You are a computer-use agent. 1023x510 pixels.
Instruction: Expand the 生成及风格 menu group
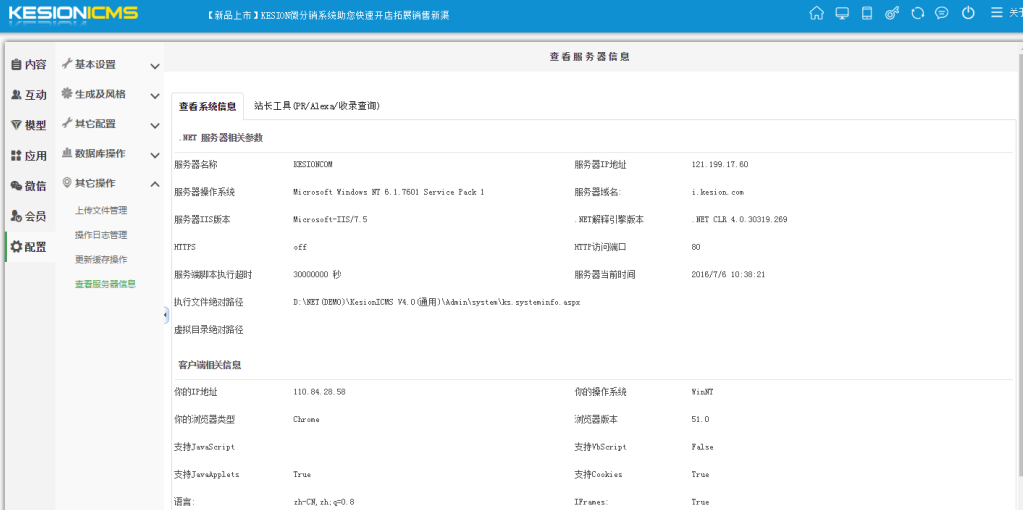point(108,95)
